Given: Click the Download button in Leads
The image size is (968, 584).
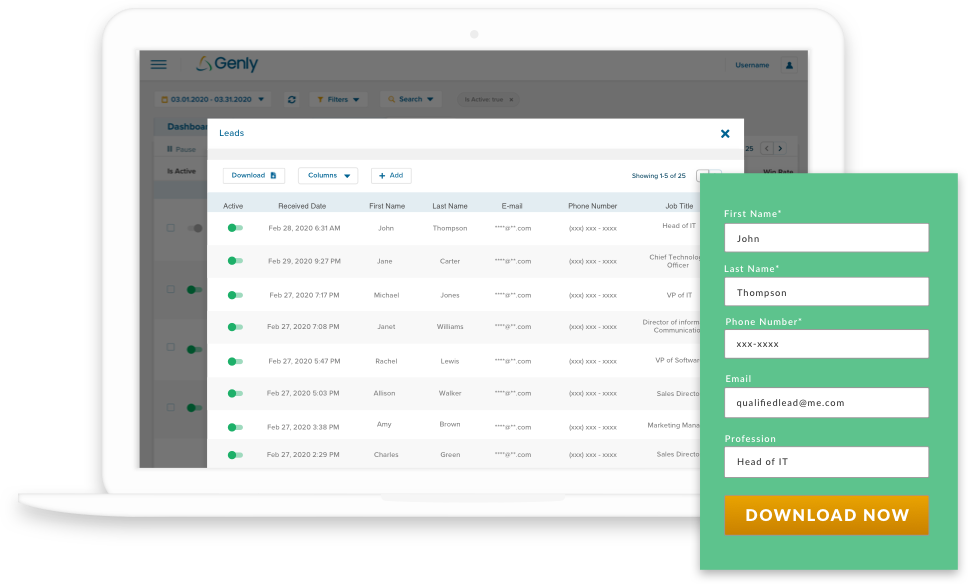Looking at the screenshot, I should tap(253, 176).
